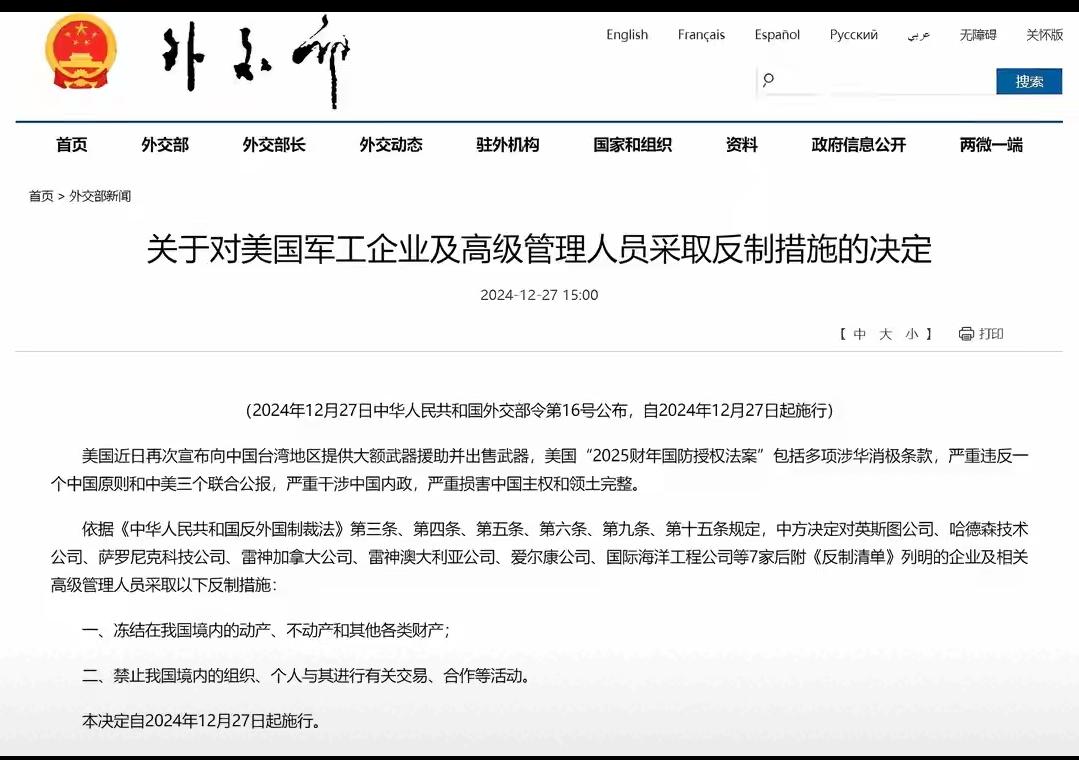Switch site language to Français
1079x760 pixels.
pos(701,34)
